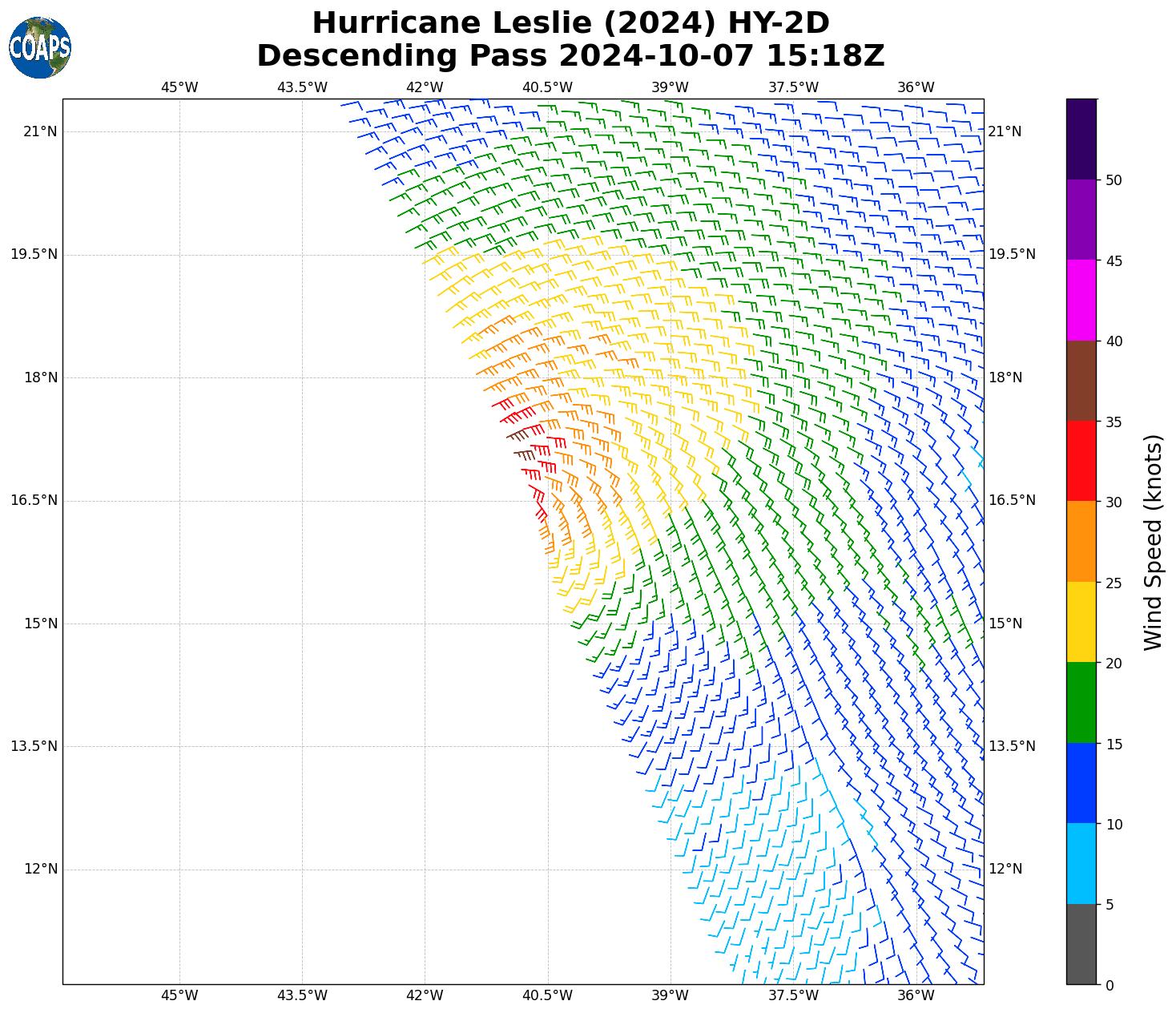Select the red 30-35 knots colorbar segment
Image resolution: width=1176 pixels, height=1013 pixels.
1081,461
